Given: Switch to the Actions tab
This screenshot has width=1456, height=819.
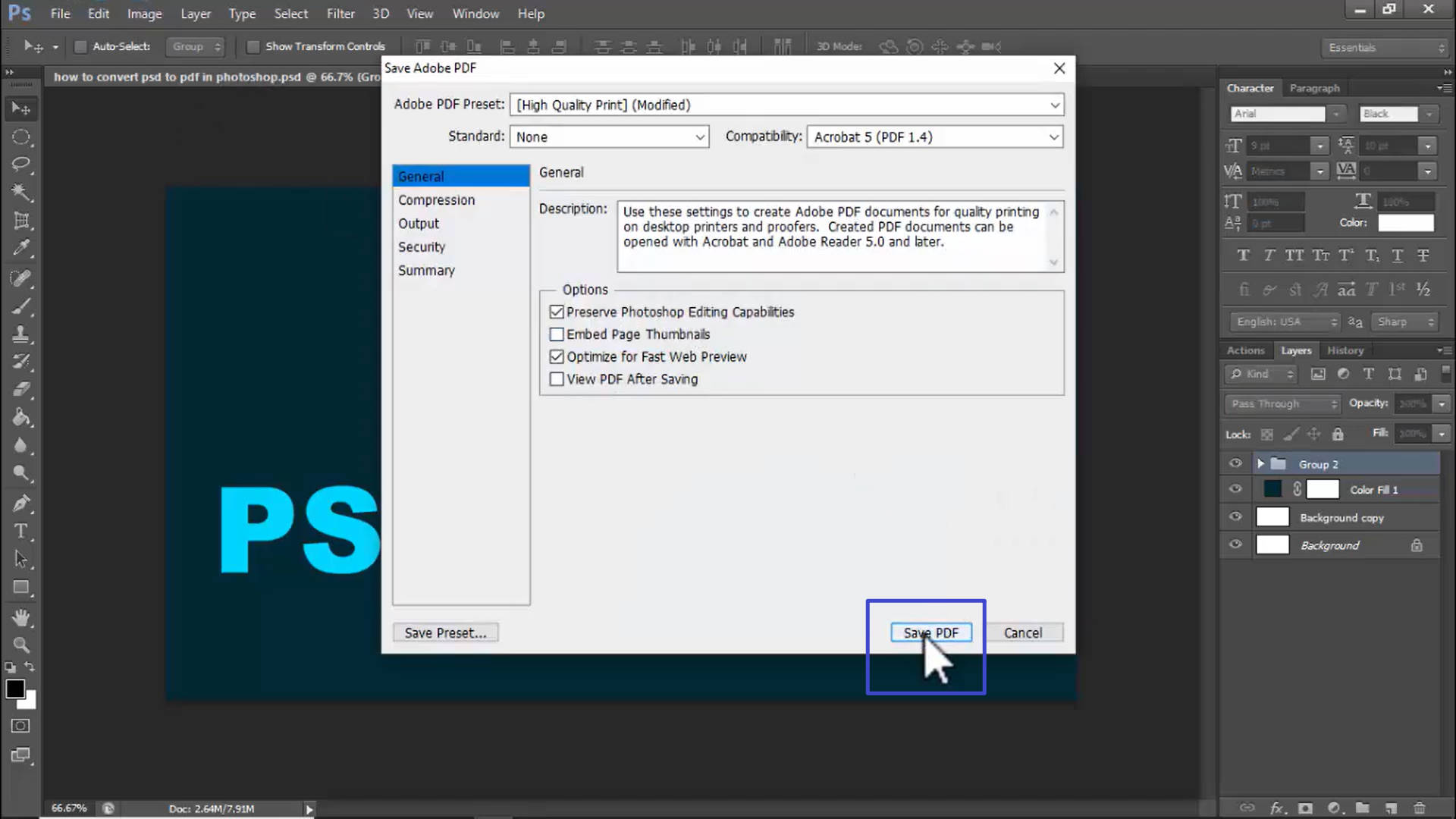Looking at the screenshot, I should pyautogui.click(x=1245, y=350).
